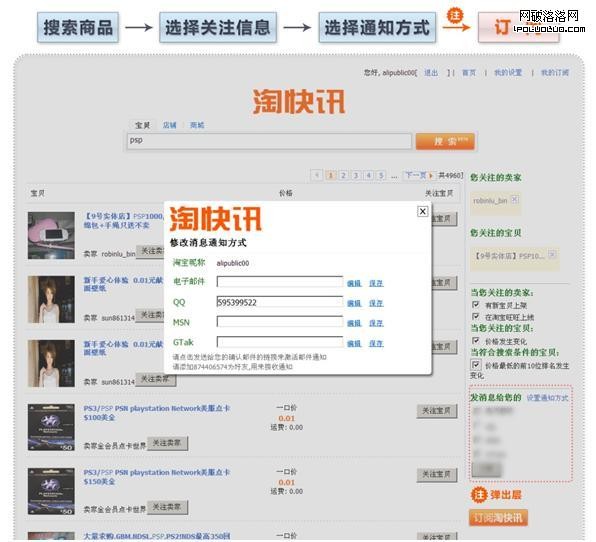596x542 pixels.
Task: Switch to the 店铺 search tab
Action: pos(170,125)
